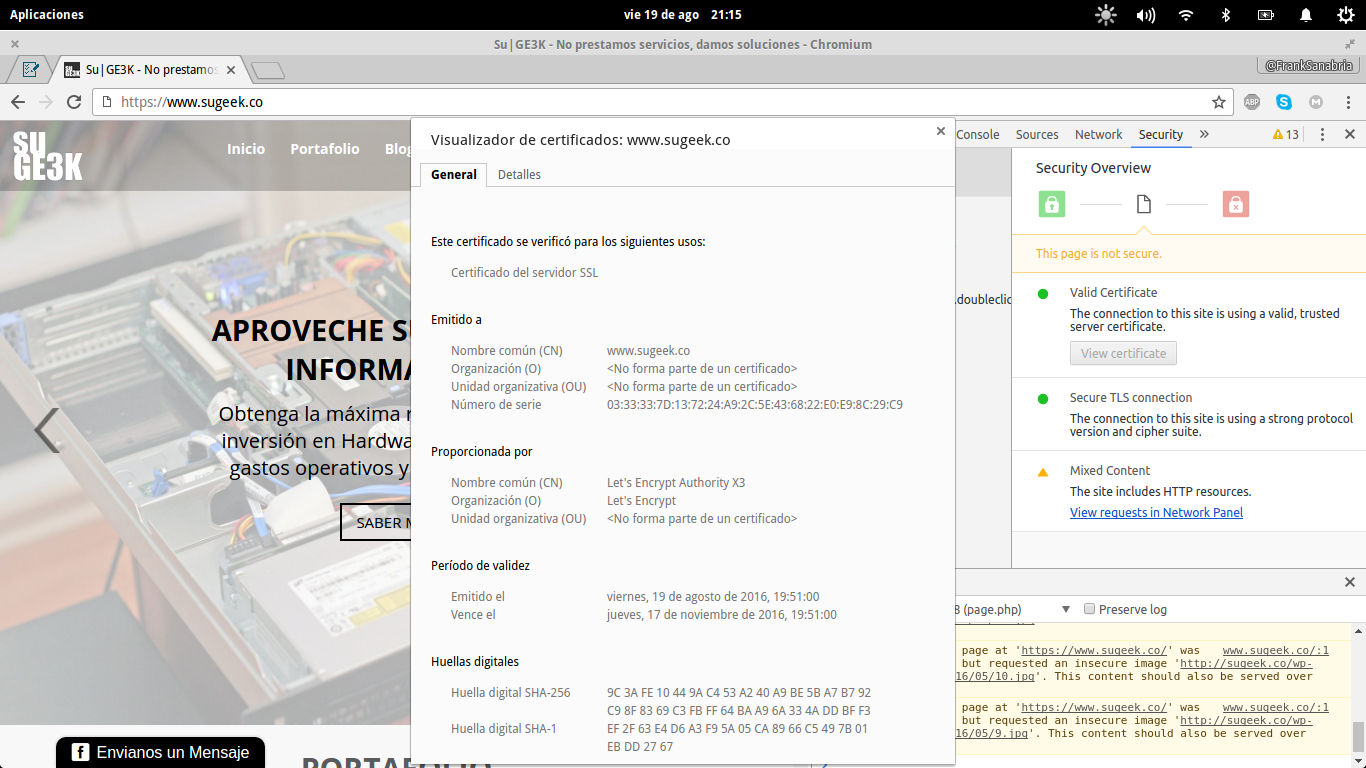Open the Chromium menu three-dots icon

coord(1349,102)
